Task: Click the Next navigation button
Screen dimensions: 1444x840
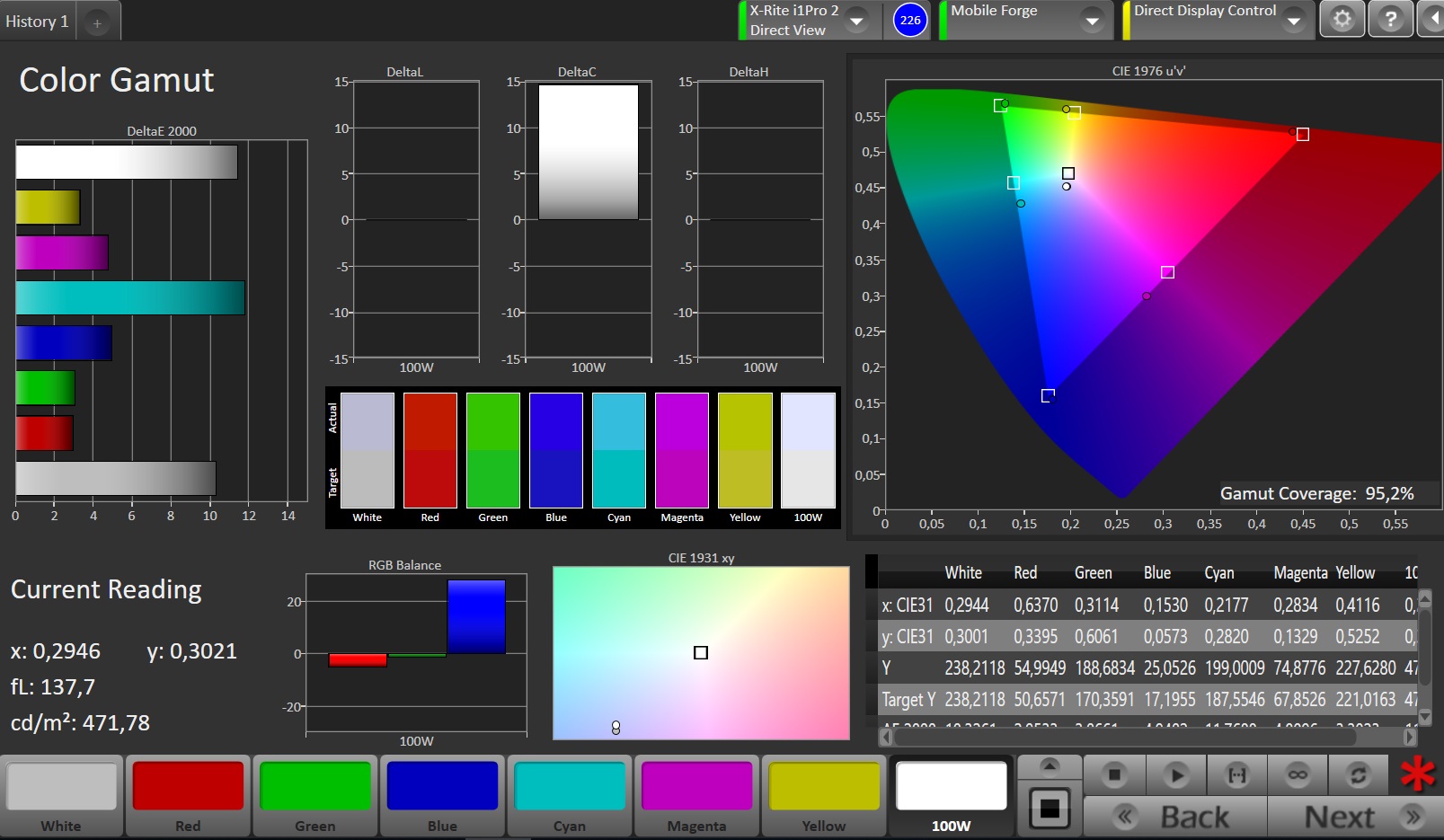Action: 1357,817
